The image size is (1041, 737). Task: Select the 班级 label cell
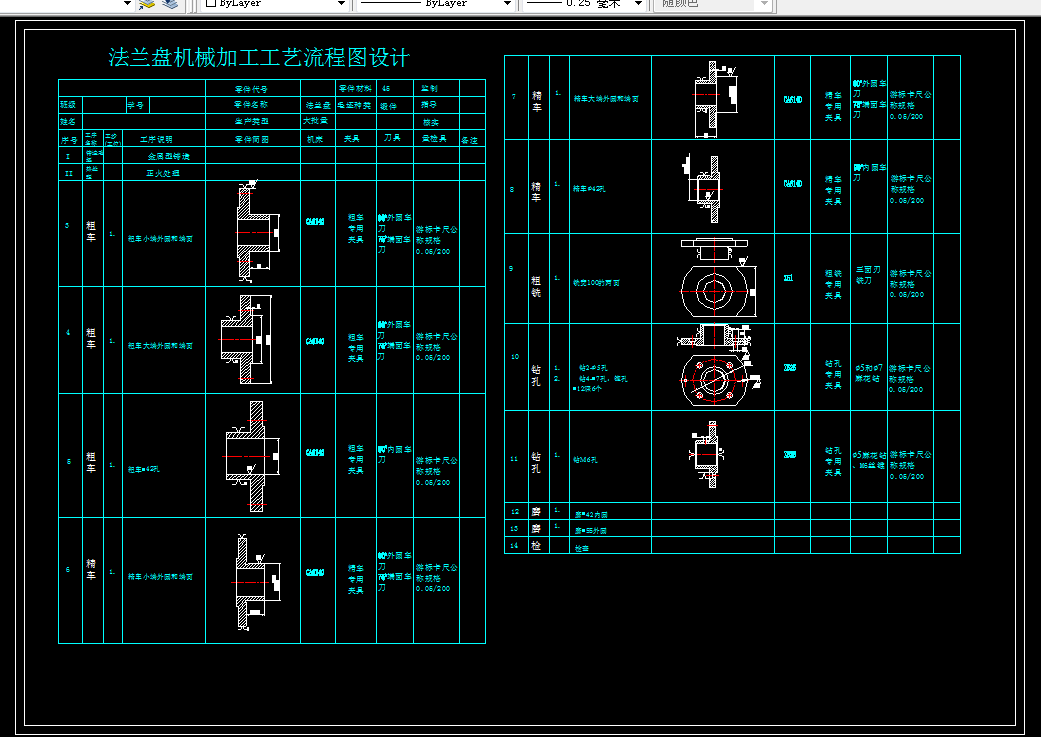[x=68, y=105]
